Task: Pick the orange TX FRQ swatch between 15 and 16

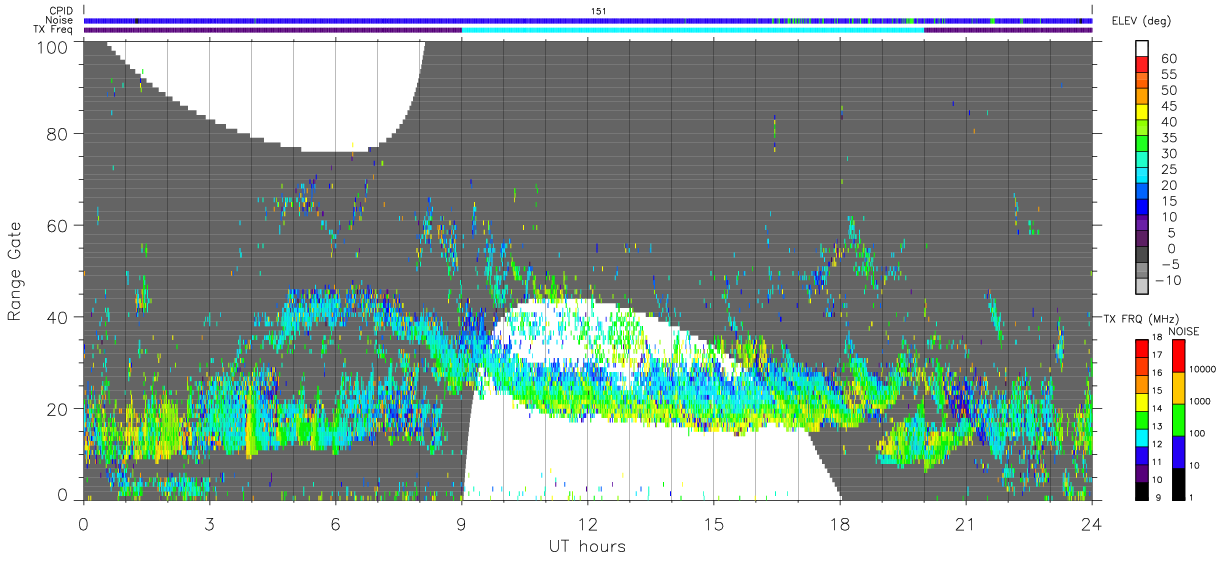Action: point(1142,383)
